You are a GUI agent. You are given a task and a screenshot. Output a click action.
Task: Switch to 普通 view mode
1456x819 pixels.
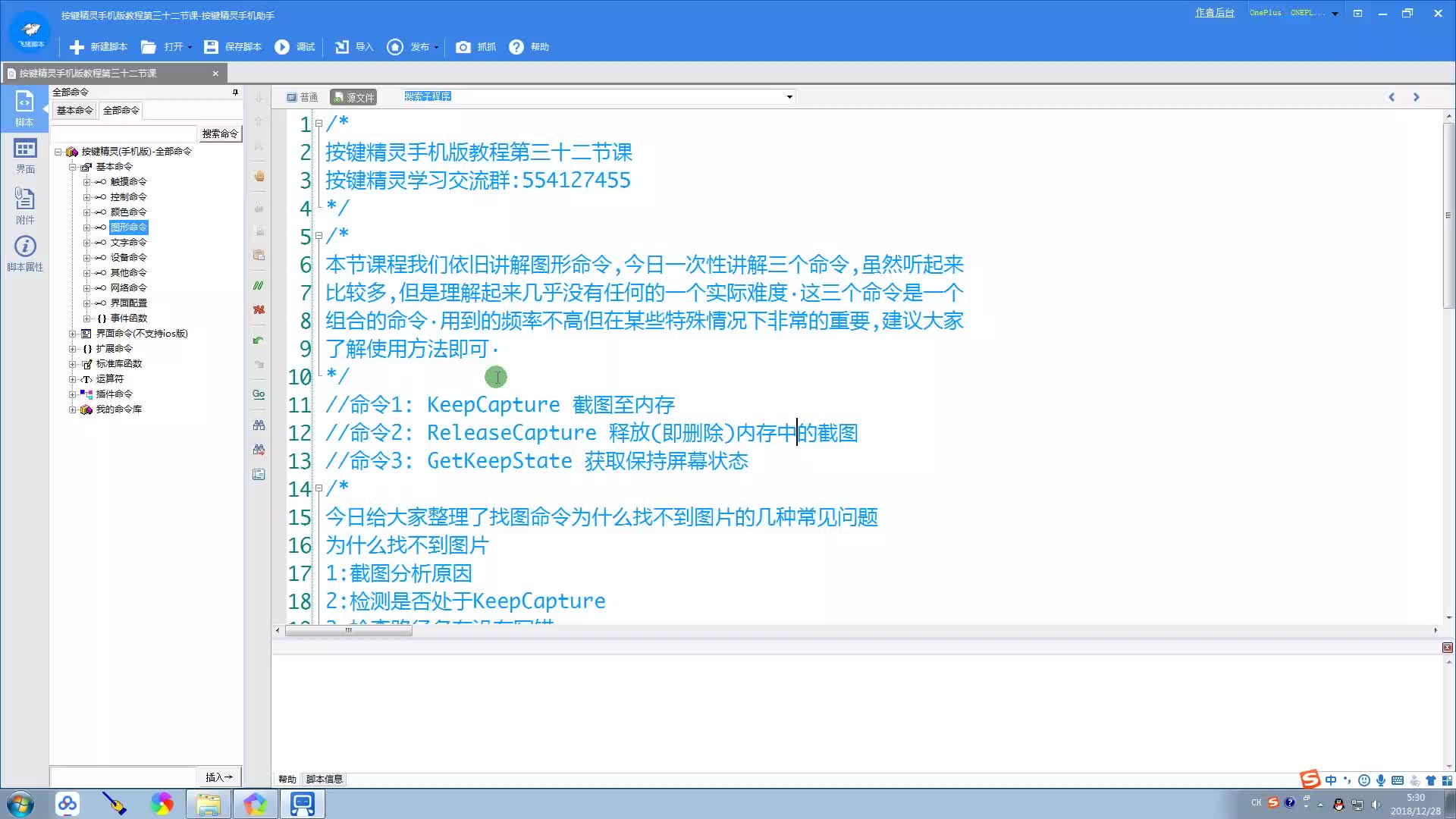click(x=302, y=97)
